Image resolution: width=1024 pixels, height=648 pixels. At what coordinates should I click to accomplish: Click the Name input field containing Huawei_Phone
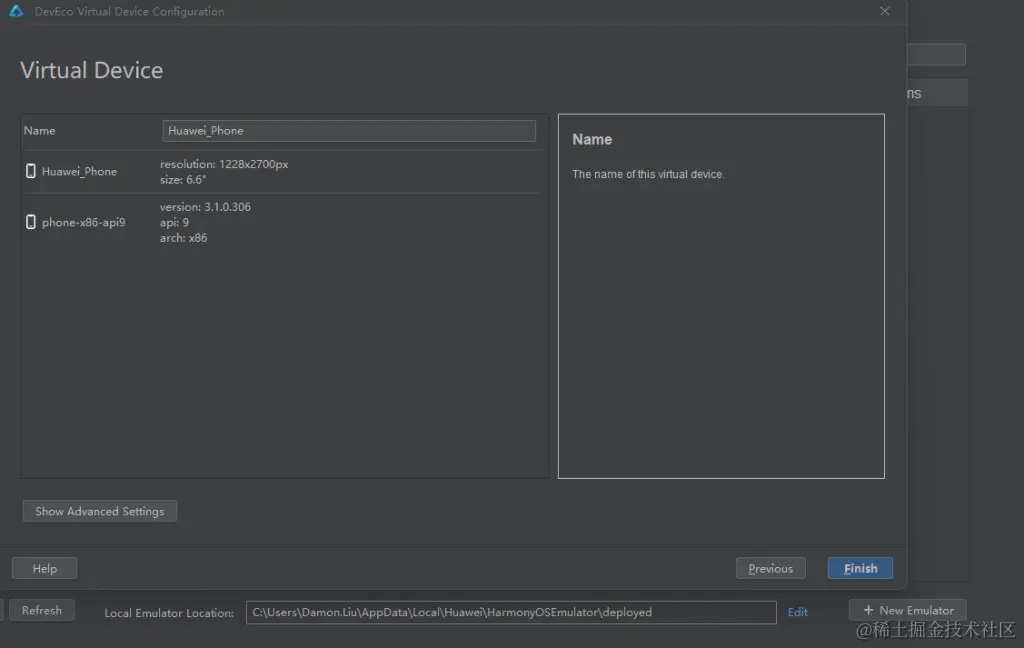point(349,131)
